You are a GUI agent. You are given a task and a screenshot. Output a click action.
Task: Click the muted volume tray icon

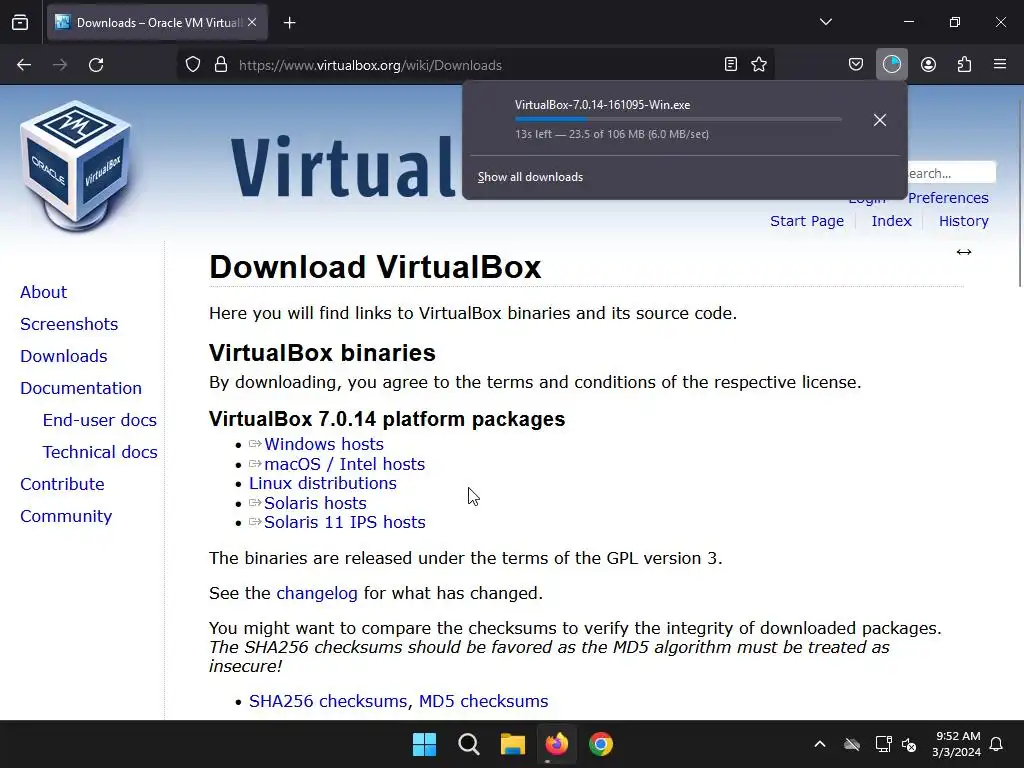coord(908,744)
